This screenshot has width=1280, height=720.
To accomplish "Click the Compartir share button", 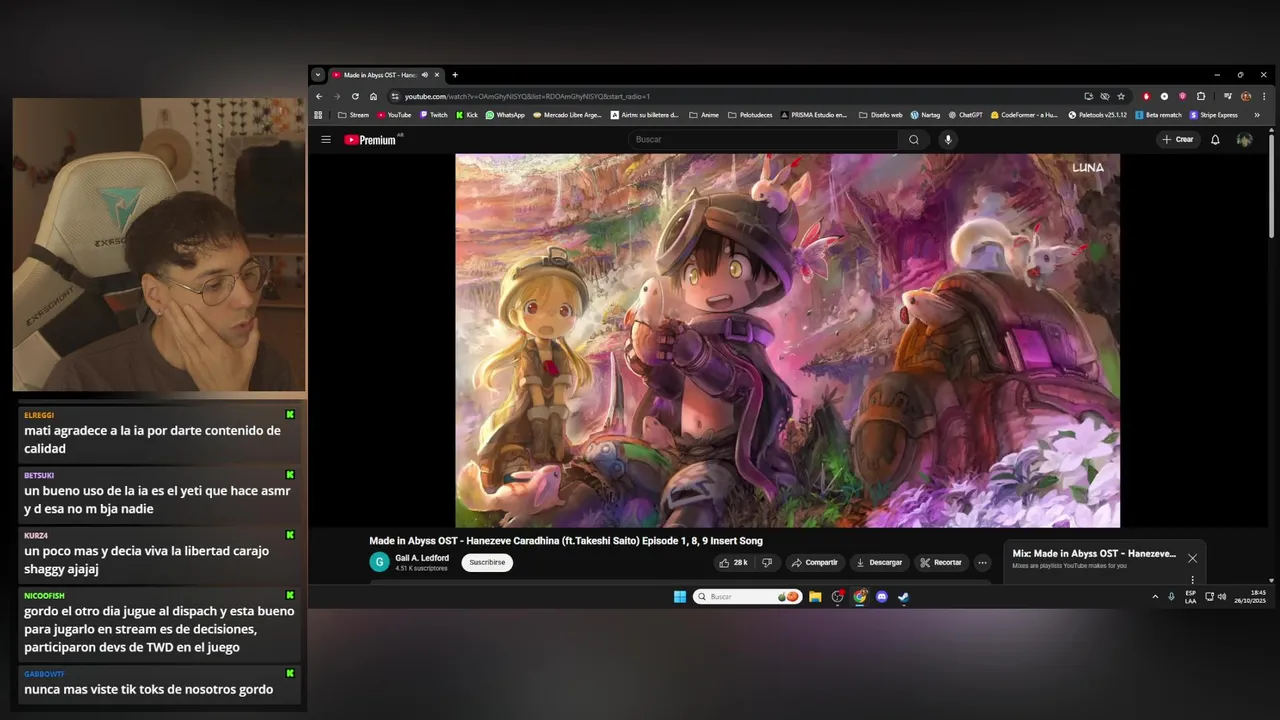I will pos(814,563).
